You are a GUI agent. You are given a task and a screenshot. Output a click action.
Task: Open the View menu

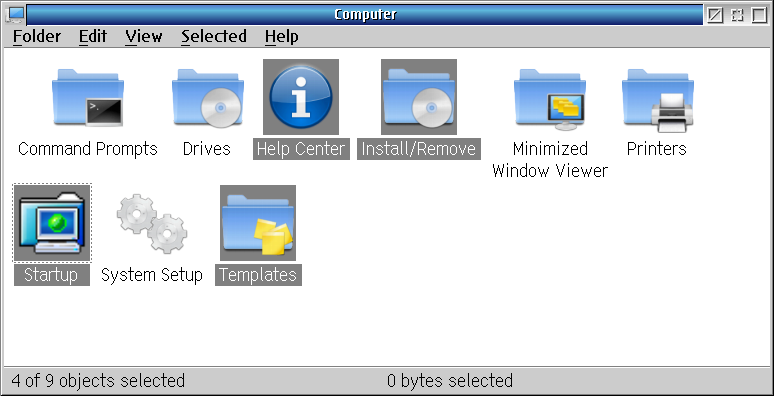coord(144,37)
